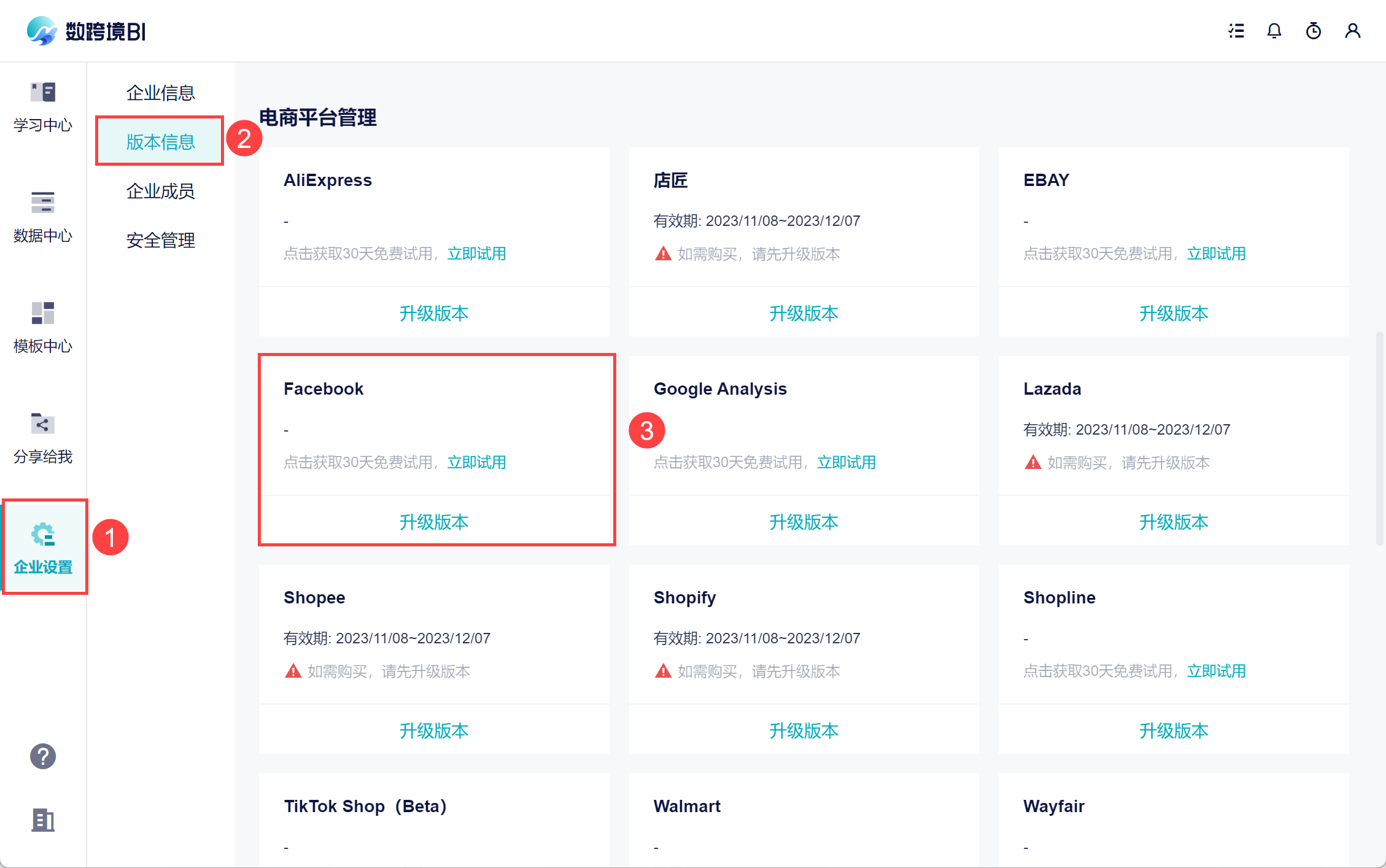This screenshot has height=868, width=1386.
Task: Click the timer clock icon in header
Action: [x=1313, y=31]
